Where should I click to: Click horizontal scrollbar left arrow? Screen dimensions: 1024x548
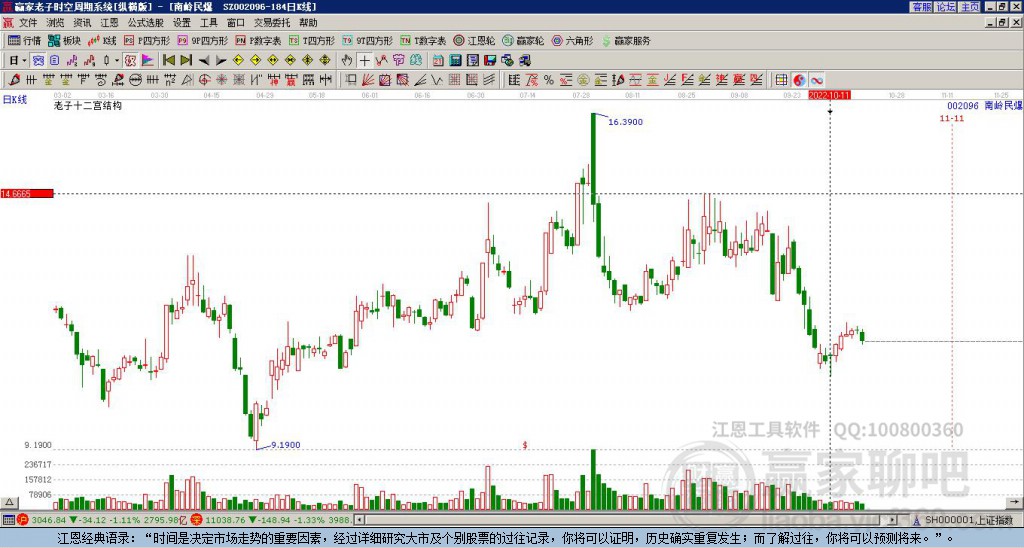click(359, 520)
